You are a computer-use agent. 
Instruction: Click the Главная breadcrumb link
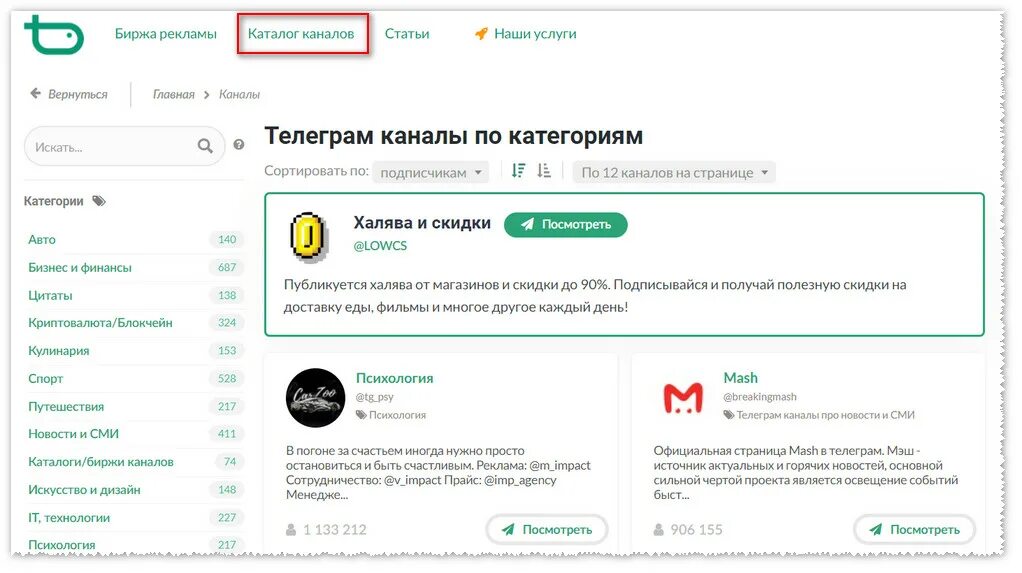(x=173, y=95)
